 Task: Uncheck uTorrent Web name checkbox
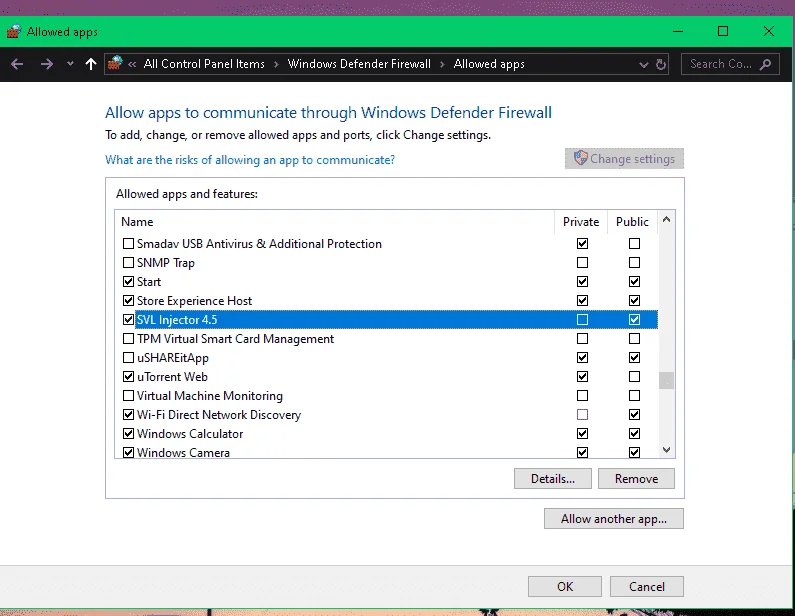128,377
